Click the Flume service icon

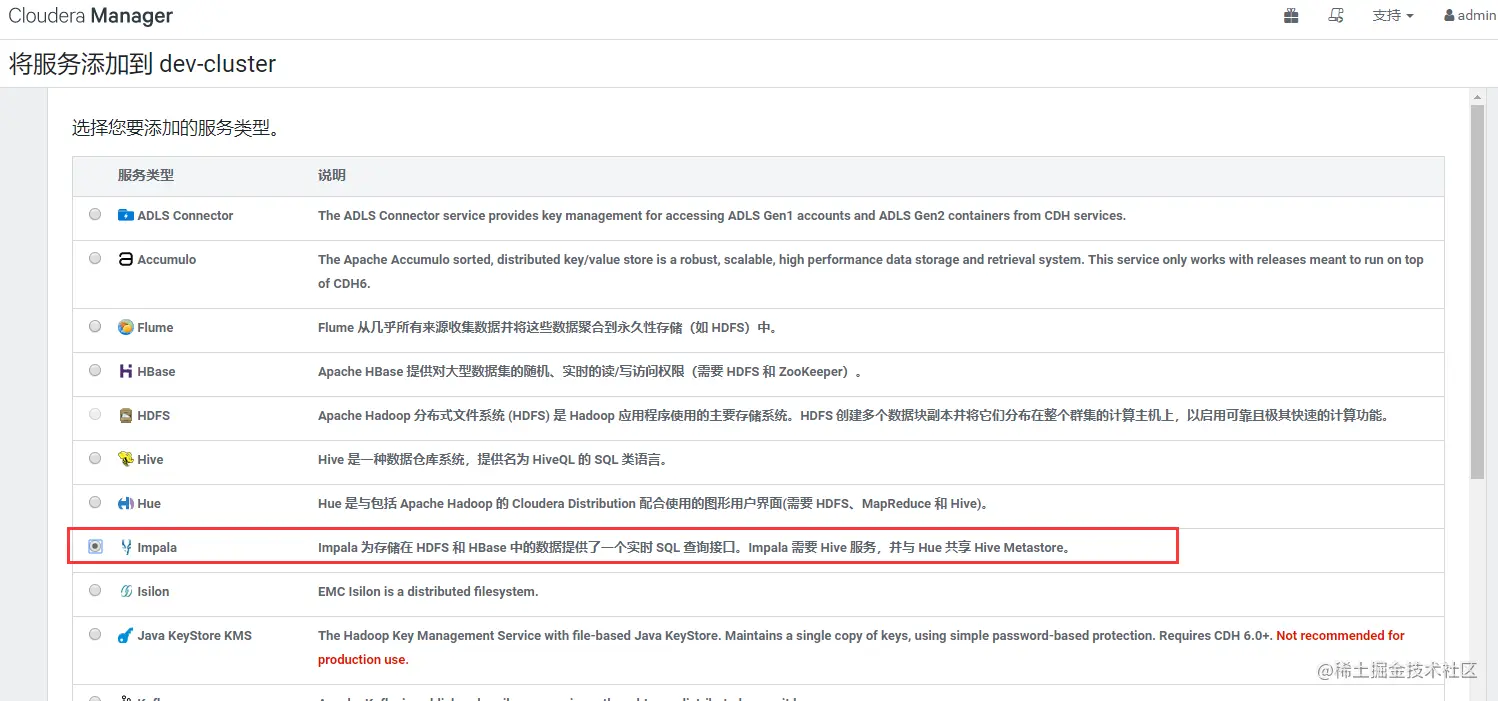[x=126, y=327]
